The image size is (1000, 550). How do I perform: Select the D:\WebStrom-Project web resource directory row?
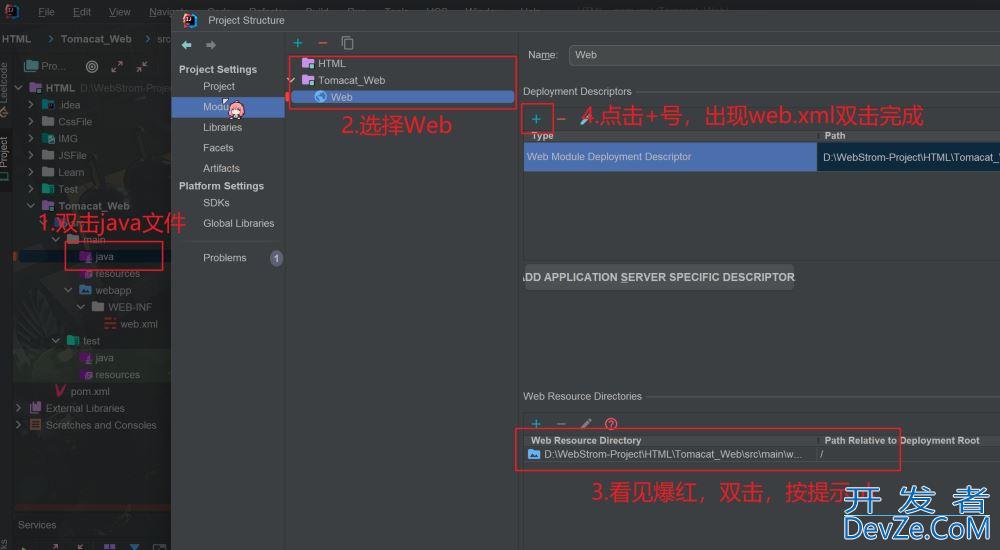(672, 454)
